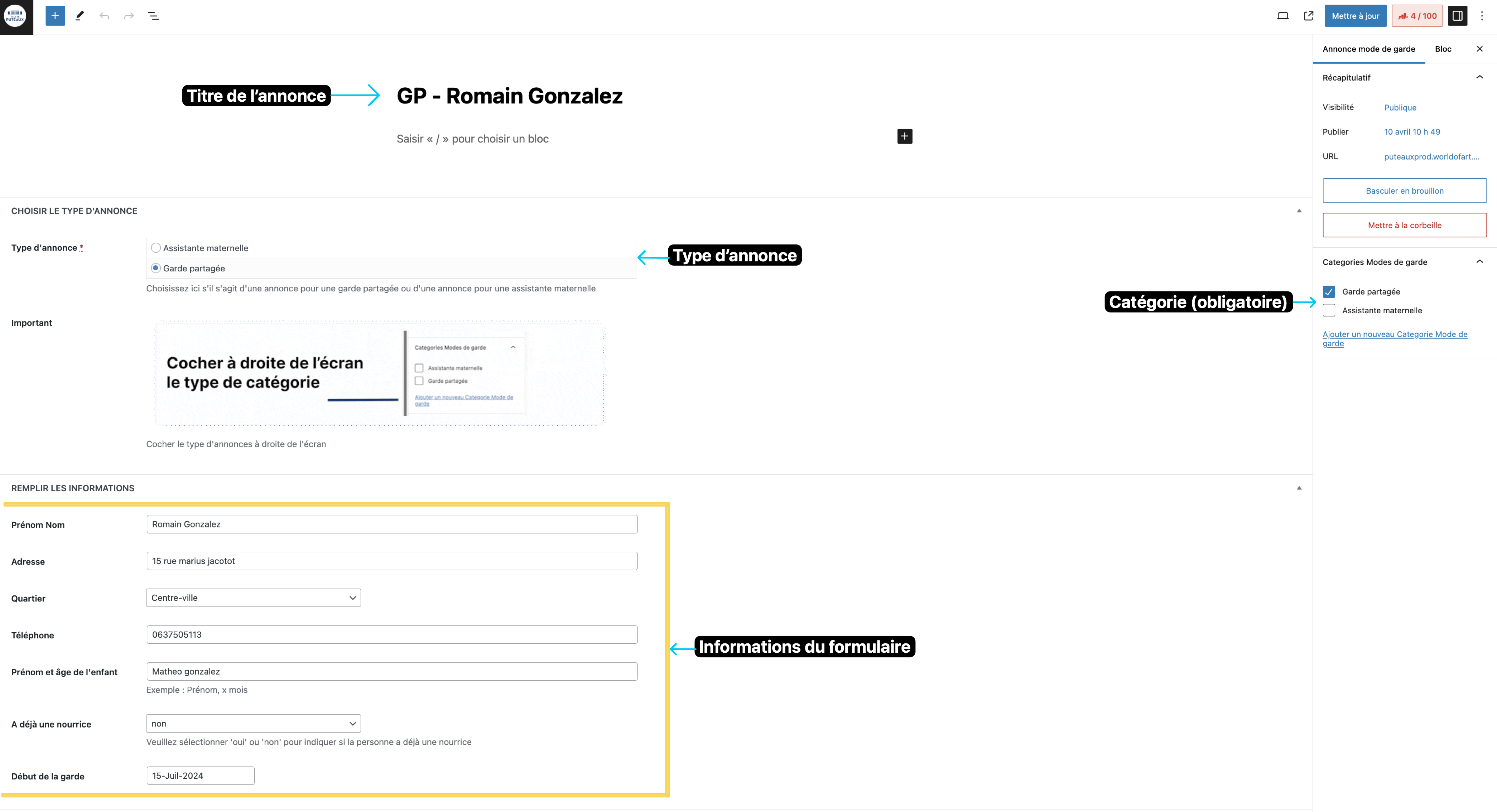Image resolution: width=1497 pixels, height=812 pixels.
Task: Collapse the Récapitulatif panel
Action: (1479, 77)
